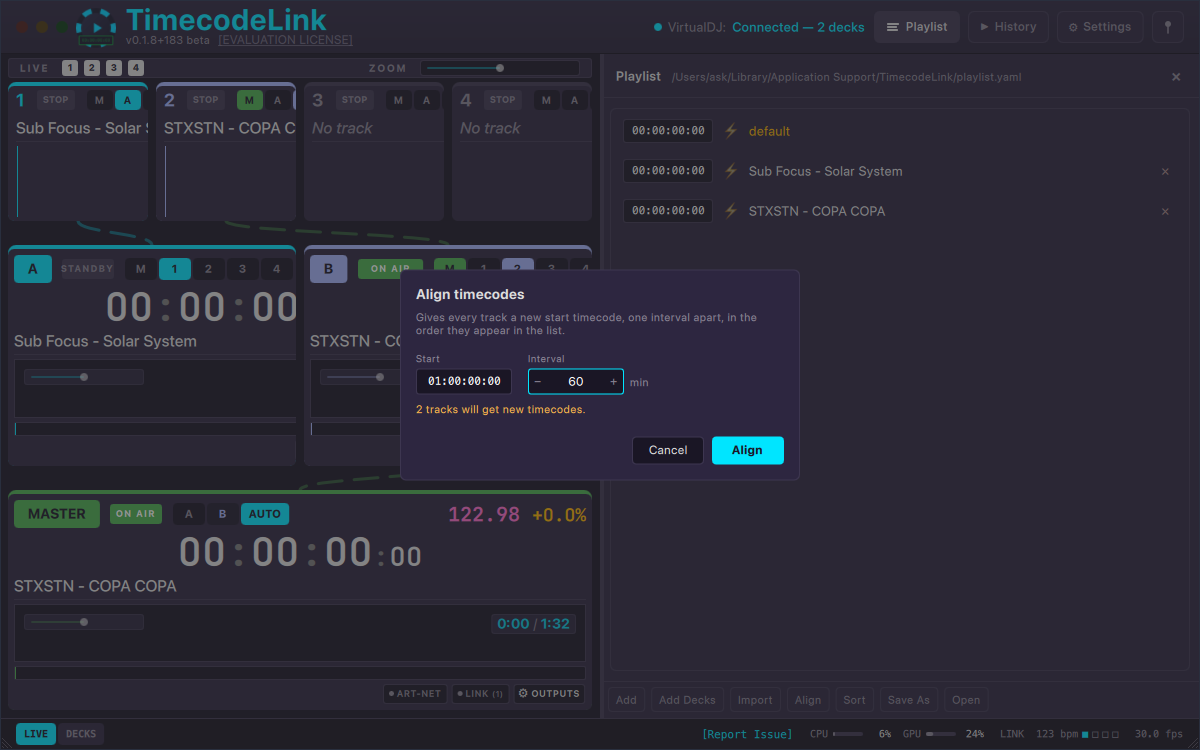Click the Interval value field showing 60
Screen dimensions: 1200x750
pyautogui.click(x=576, y=382)
